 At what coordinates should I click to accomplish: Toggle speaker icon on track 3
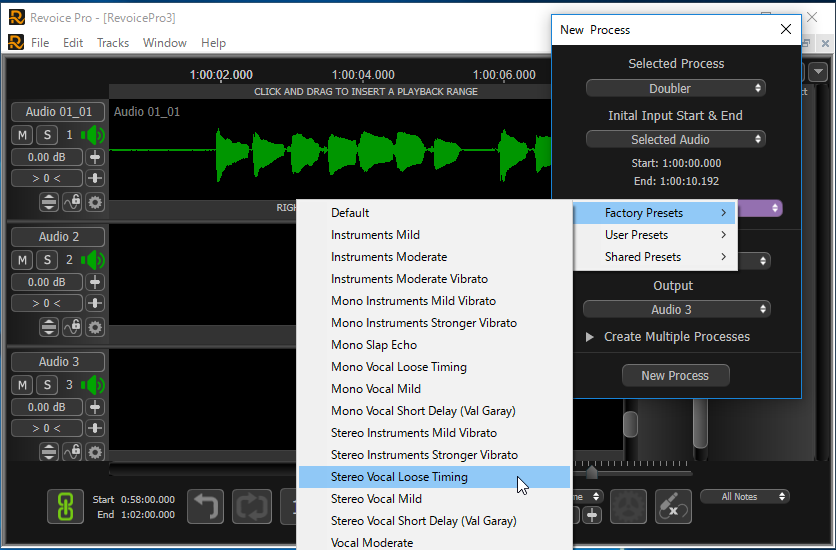pos(93,385)
